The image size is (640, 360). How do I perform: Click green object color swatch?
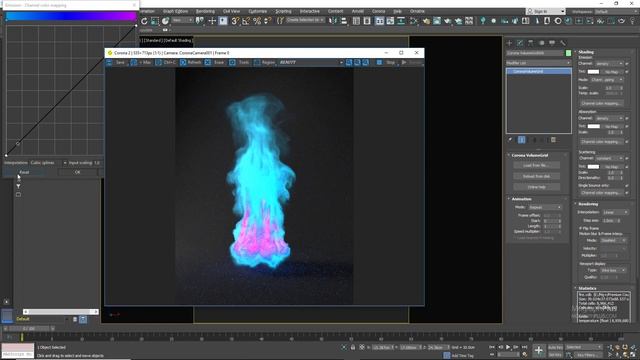click(568, 53)
